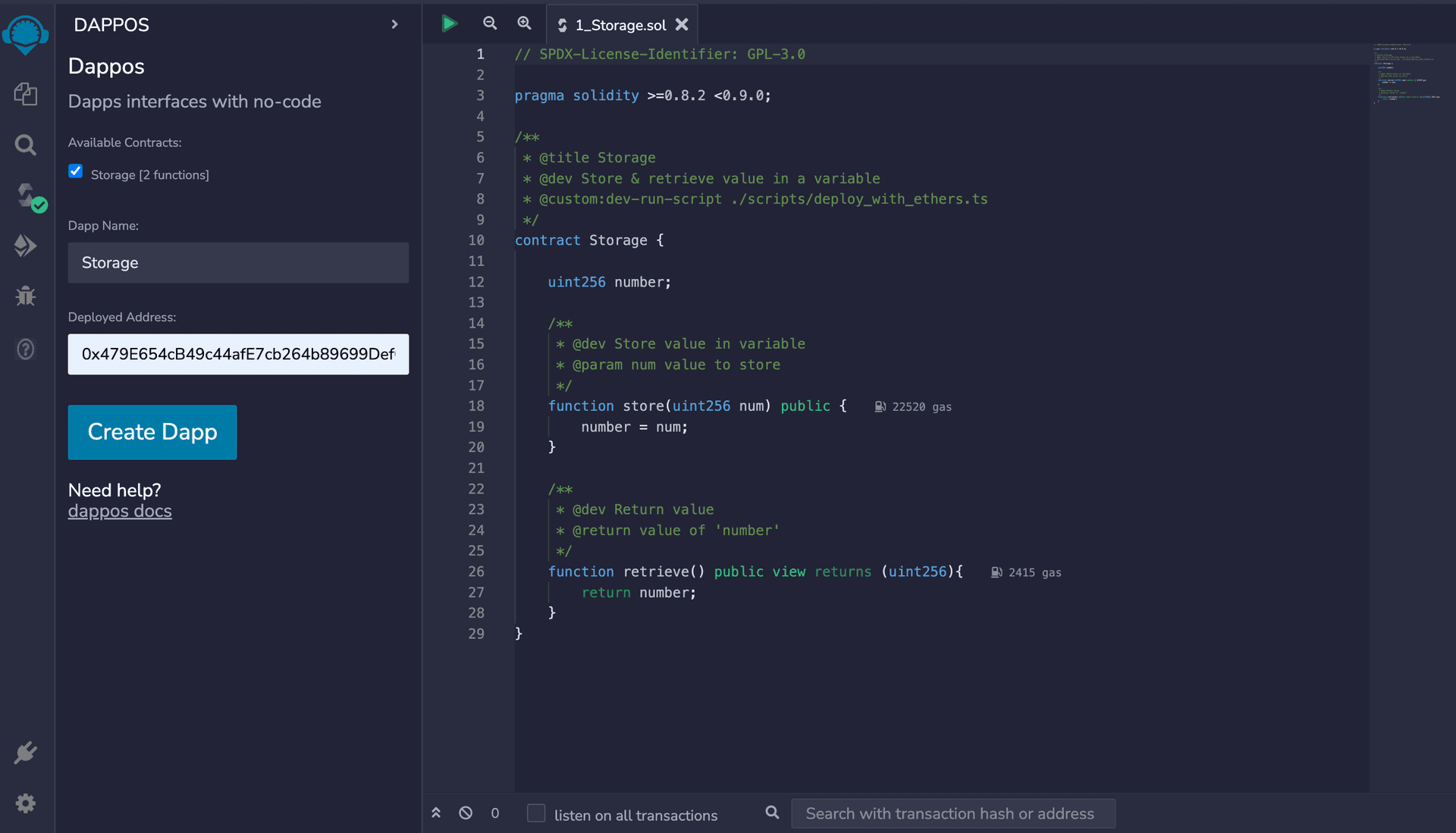This screenshot has height=833, width=1456.
Task: Click the 'contract Storage {' line
Action: tap(589, 240)
